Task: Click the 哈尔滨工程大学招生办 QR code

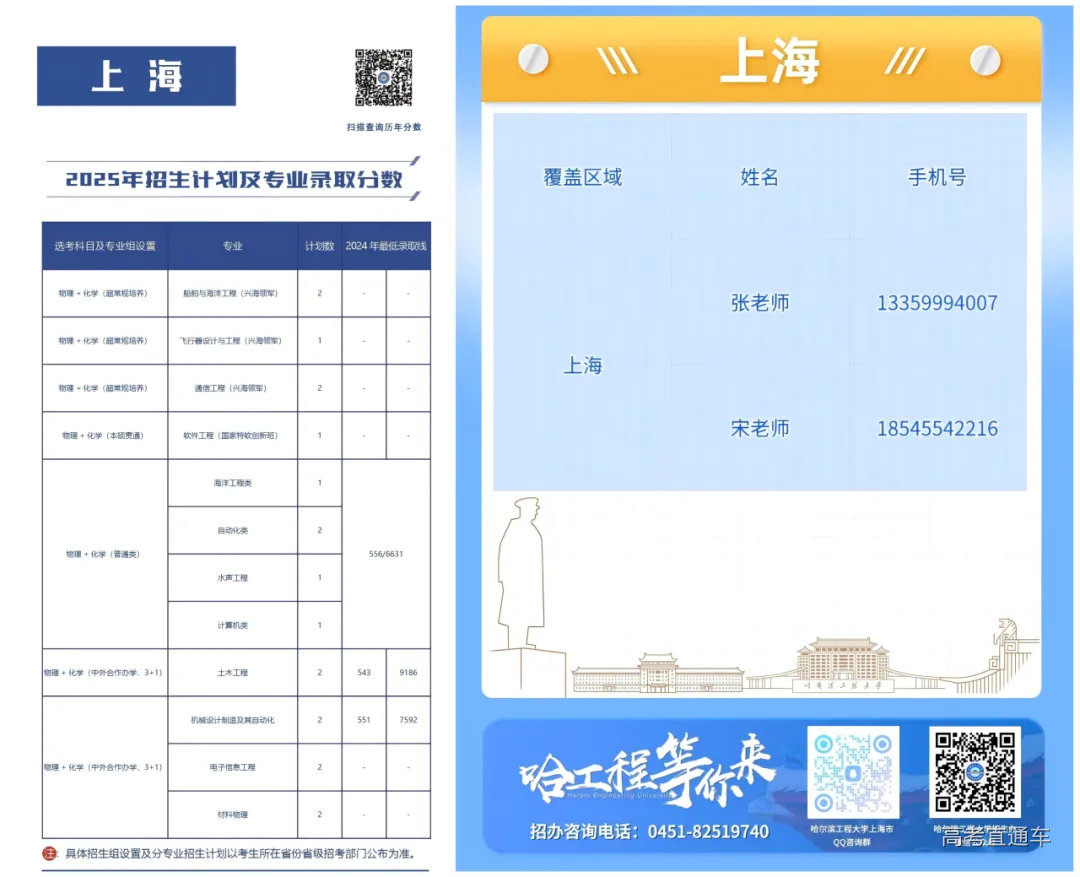Action: [975, 775]
